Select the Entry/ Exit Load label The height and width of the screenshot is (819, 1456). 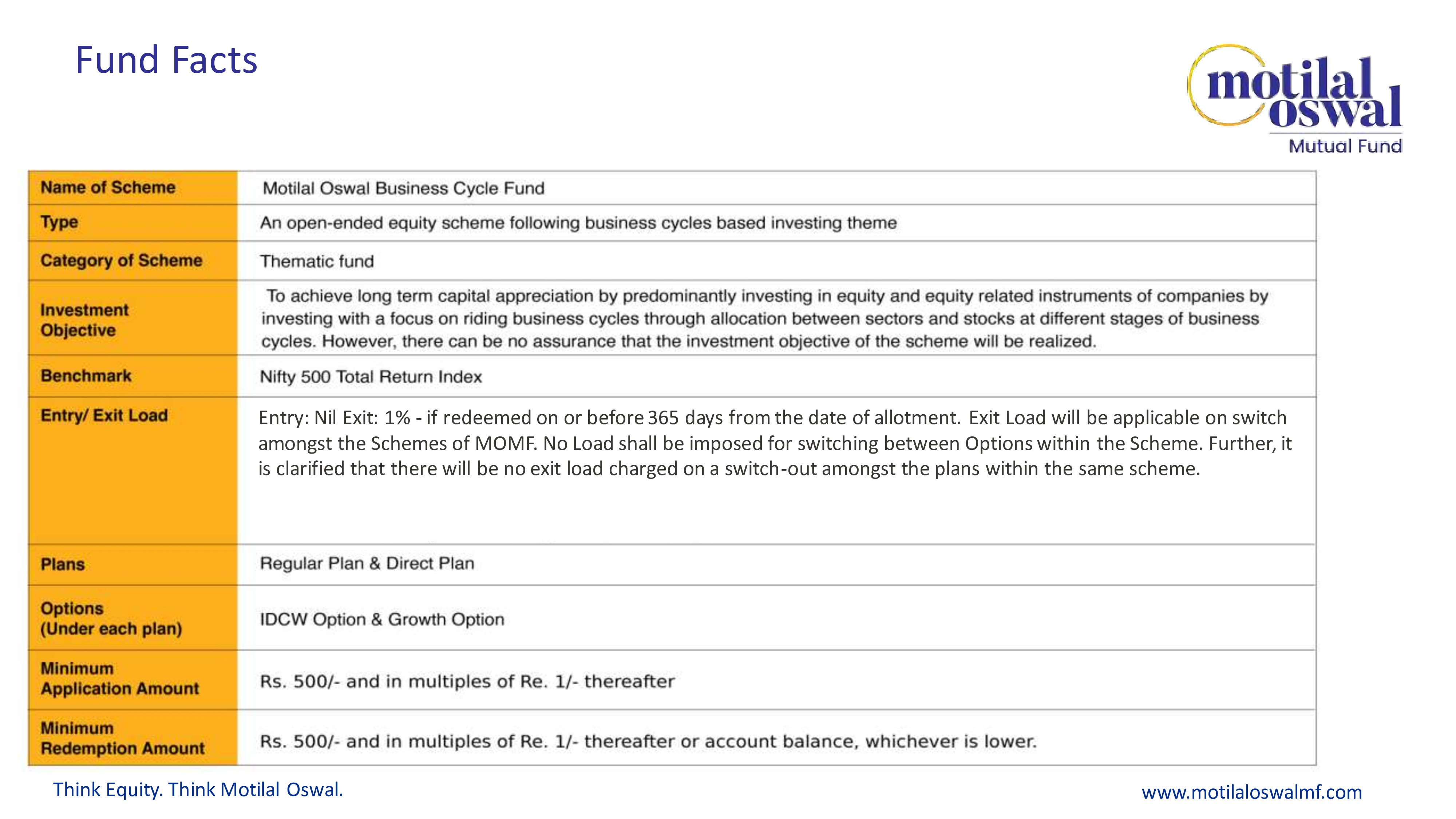pos(104,415)
